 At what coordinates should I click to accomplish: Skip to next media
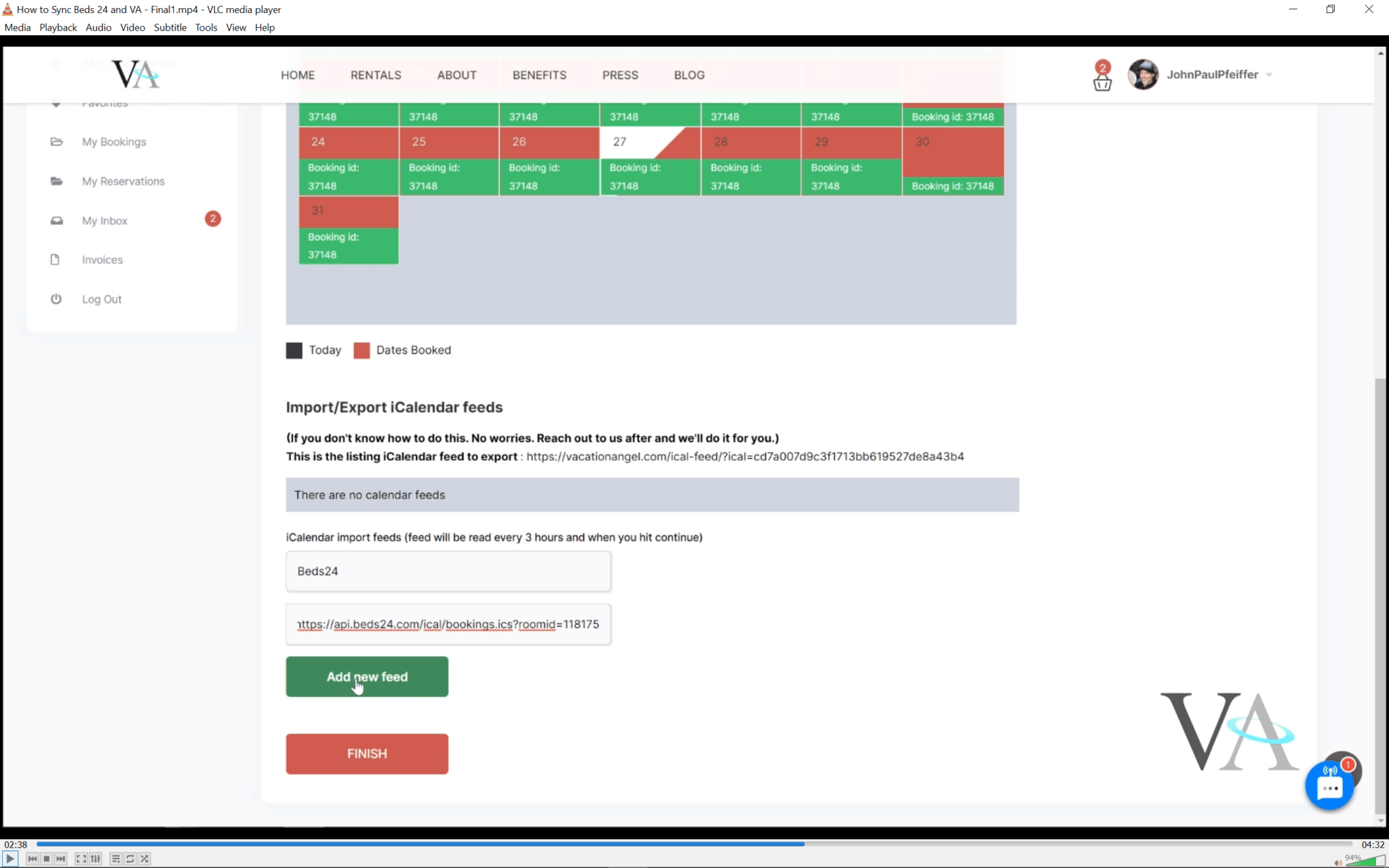coord(61,859)
